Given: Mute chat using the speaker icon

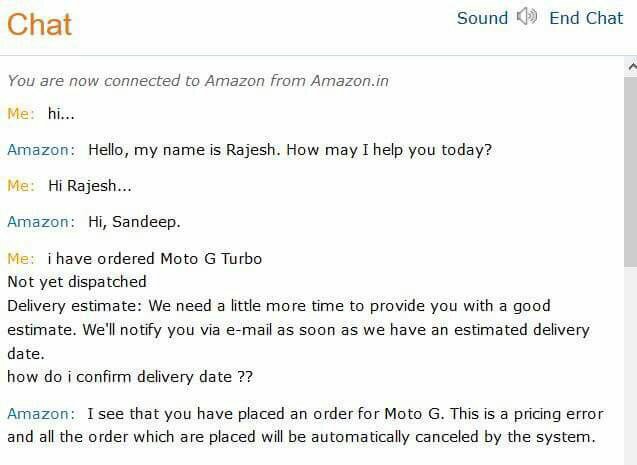Looking at the screenshot, I should [x=527, y=17].
